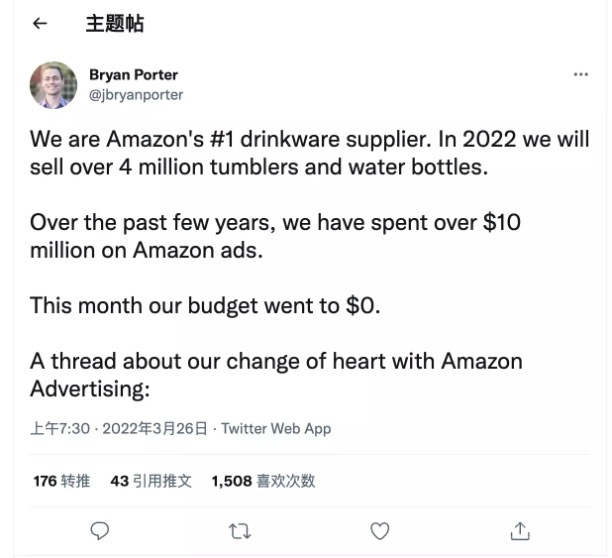
Task: Click the retweet arrows icon
Action: pos(240,530)
